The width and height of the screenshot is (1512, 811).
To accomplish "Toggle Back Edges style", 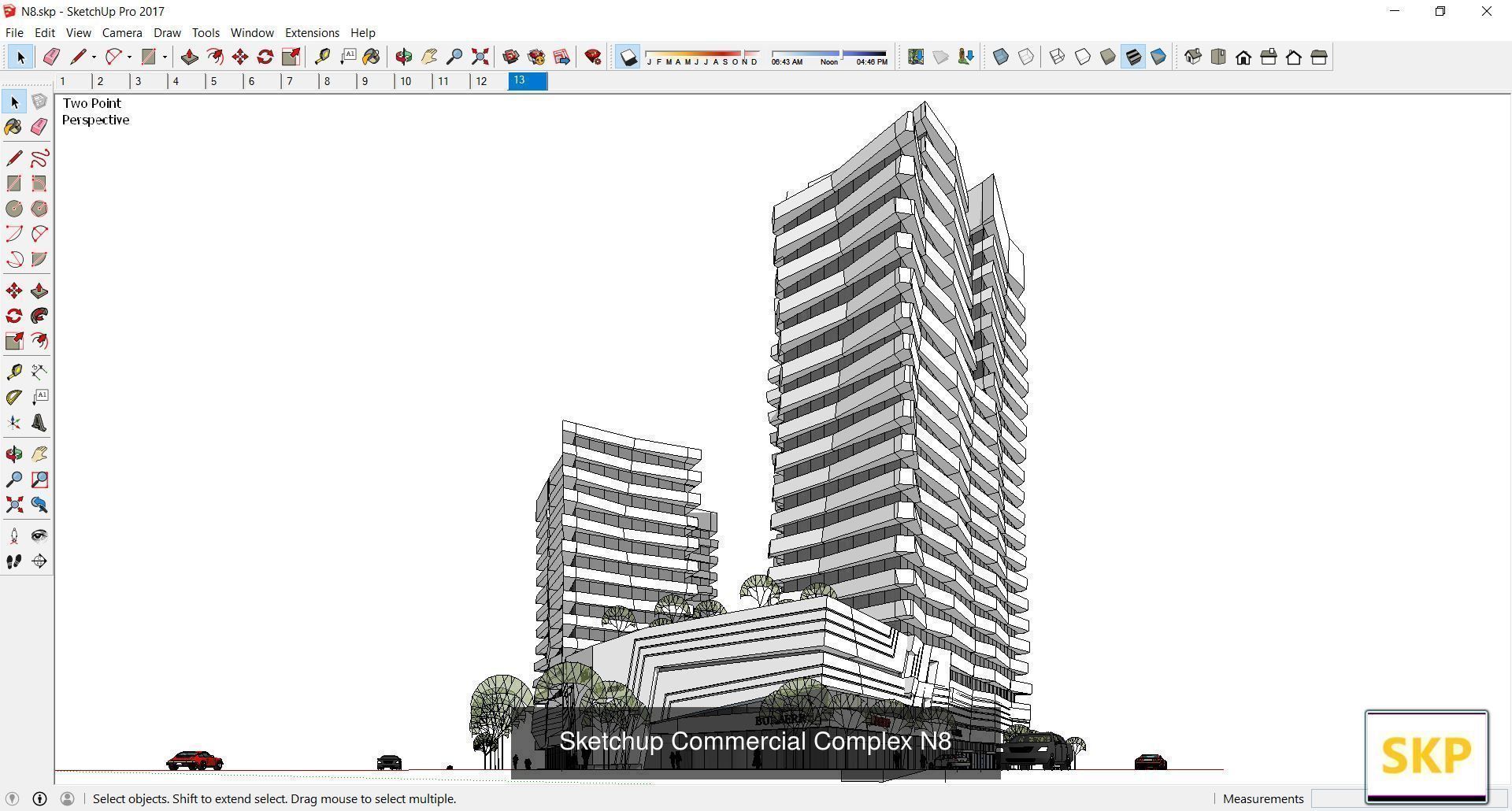I will [x=1025, y=57].
